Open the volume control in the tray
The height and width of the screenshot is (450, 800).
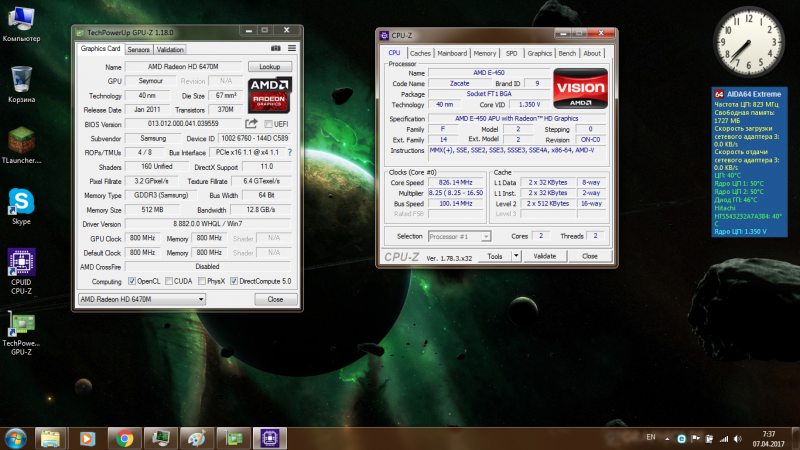(738, 439)
